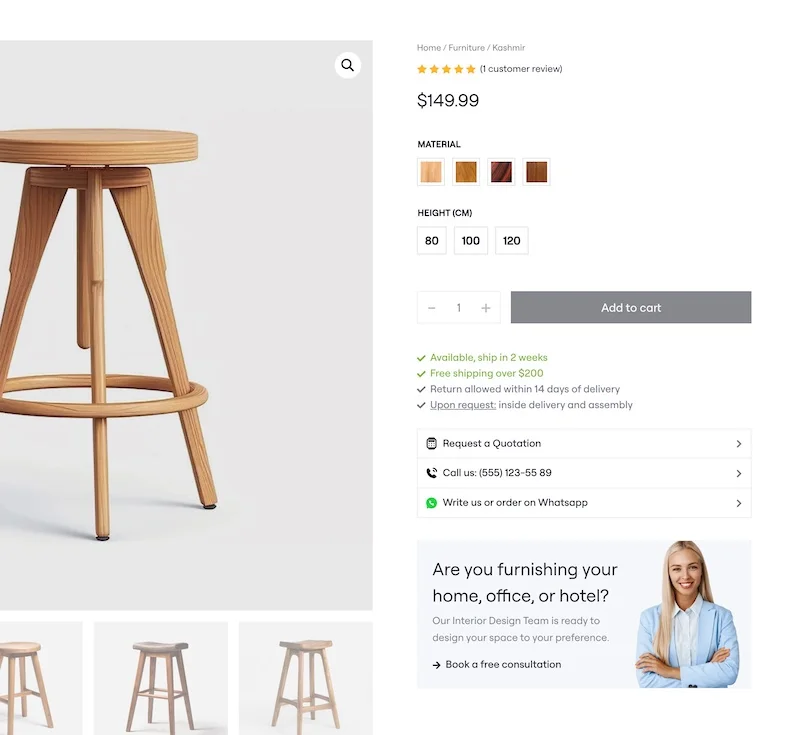Screen dimensions: 800x735
Task: Select the 80 cm height option
Action: click(x=432, y=240)
